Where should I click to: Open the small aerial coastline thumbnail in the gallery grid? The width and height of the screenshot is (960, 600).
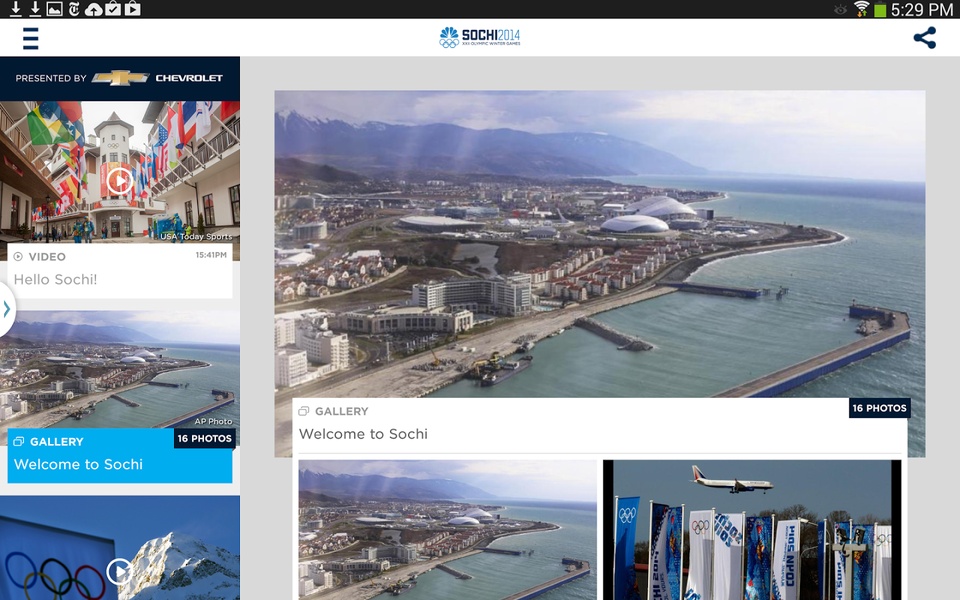point(448,530)
